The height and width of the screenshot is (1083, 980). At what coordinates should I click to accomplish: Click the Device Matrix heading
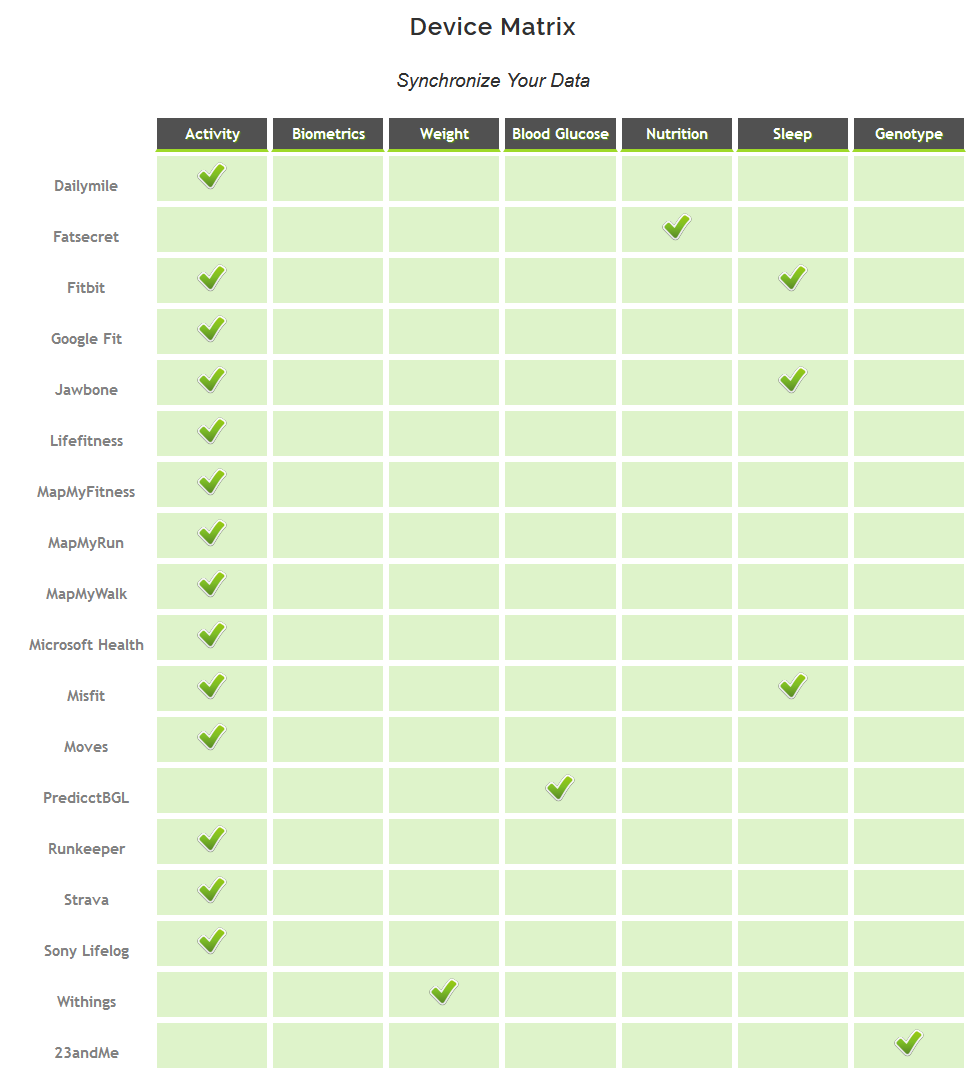pyautogui.click(x=492, y=27)
